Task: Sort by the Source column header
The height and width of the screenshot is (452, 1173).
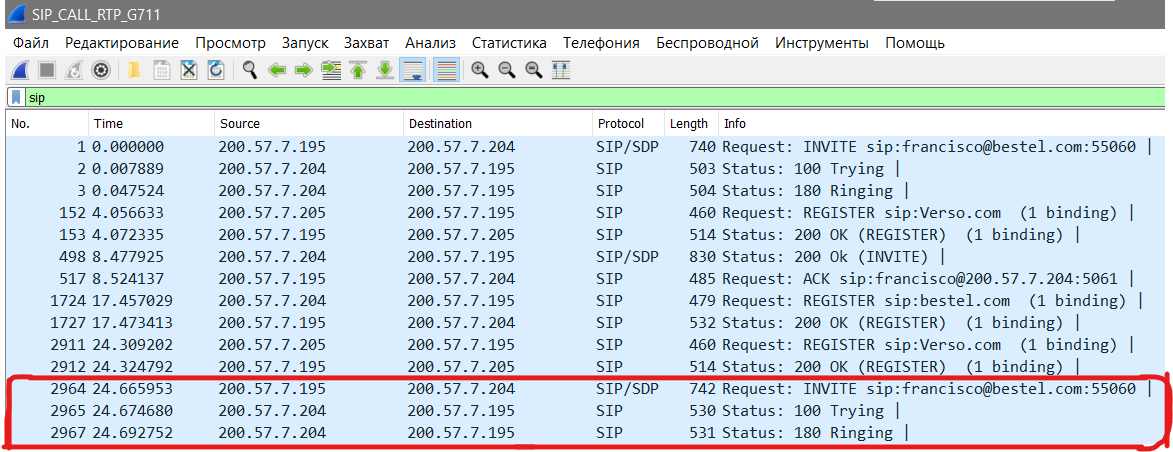Action: 309,123
